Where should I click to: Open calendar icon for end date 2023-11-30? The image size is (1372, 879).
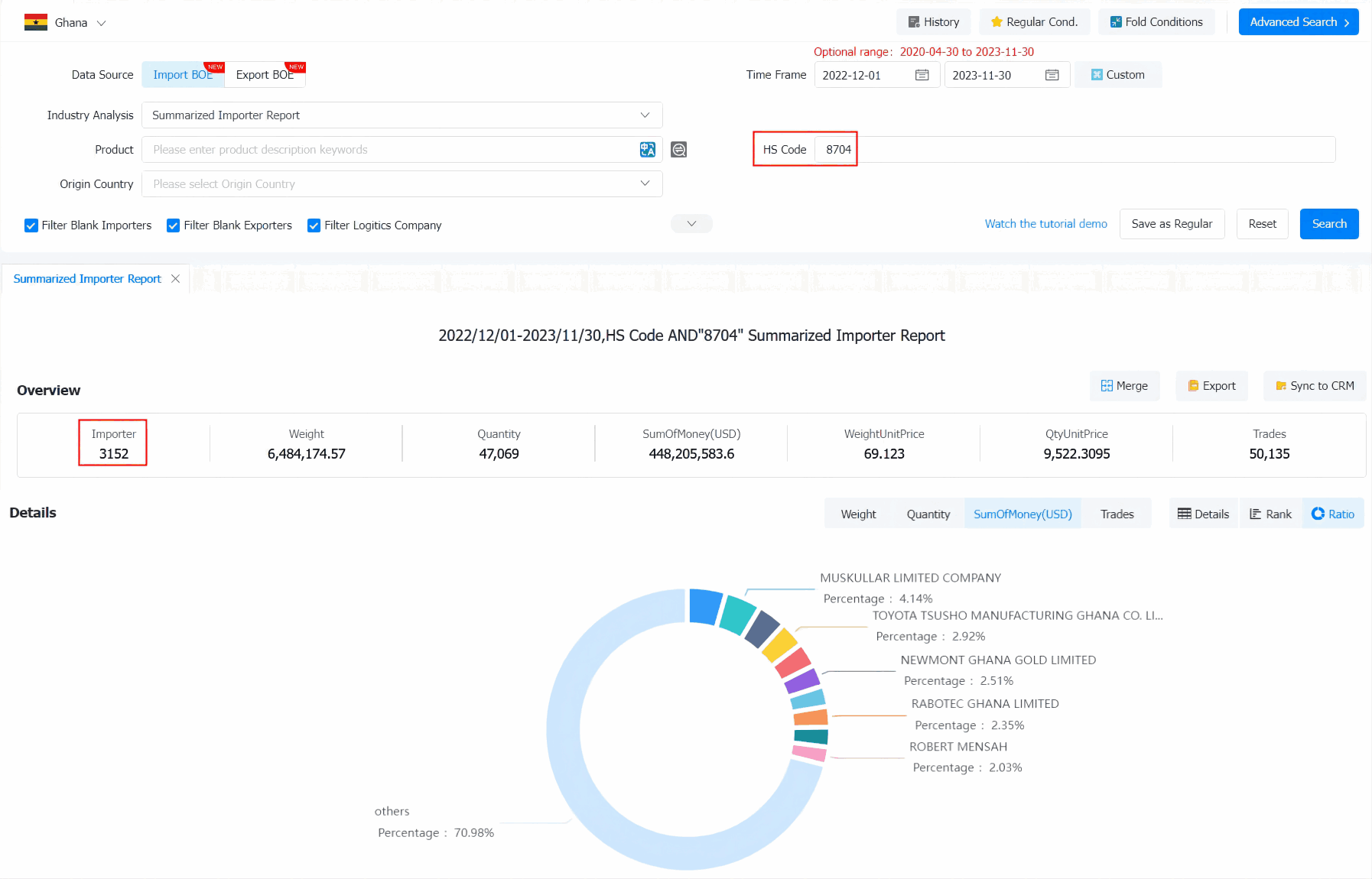(1052, 75)
